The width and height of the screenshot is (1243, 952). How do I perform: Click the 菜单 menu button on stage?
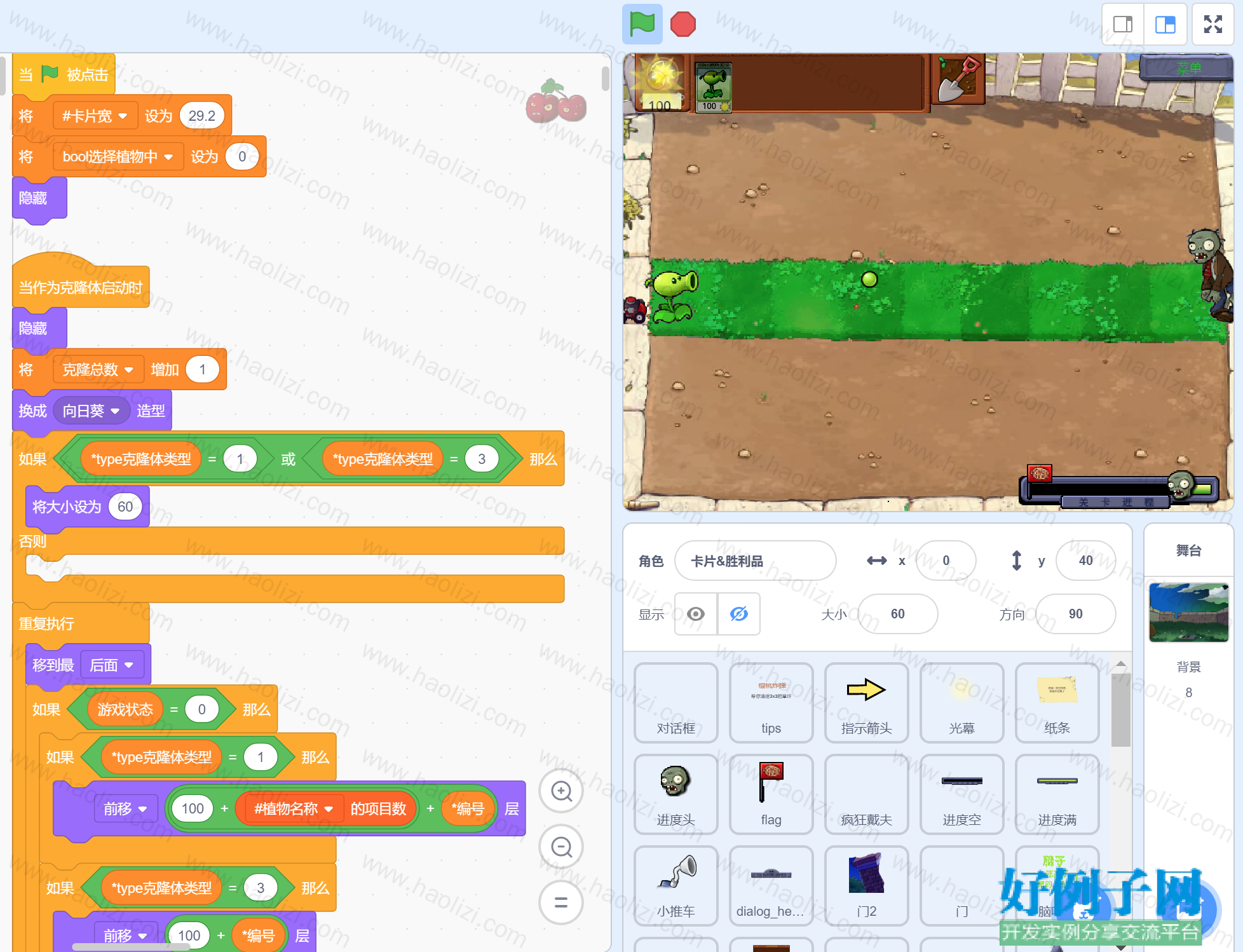coord(1186,68)
